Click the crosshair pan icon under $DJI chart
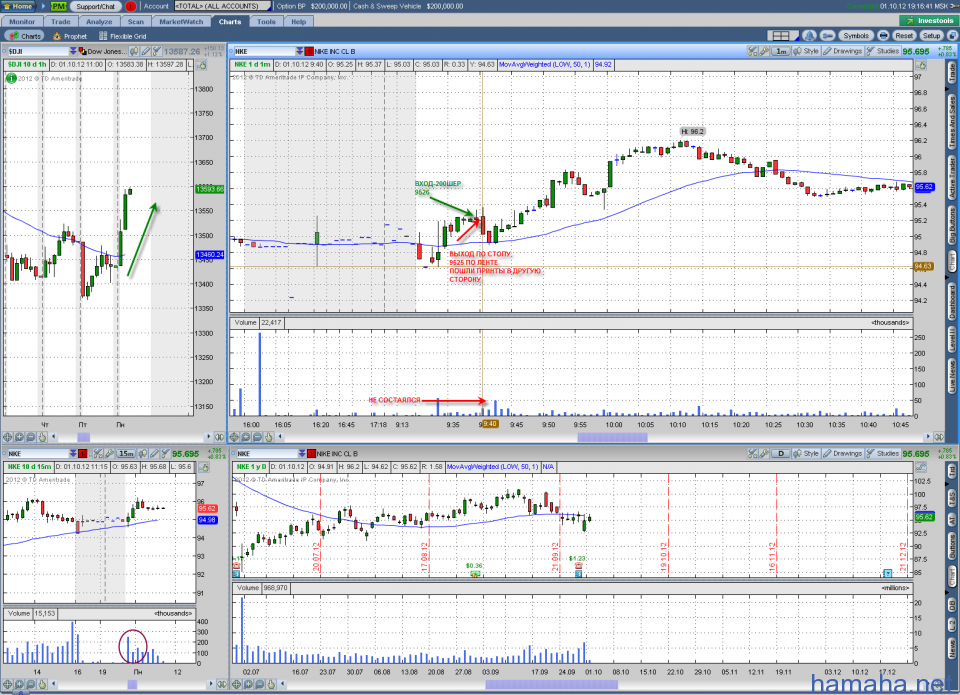This screenshot has height=695, width=960. (x=7, y=437)
